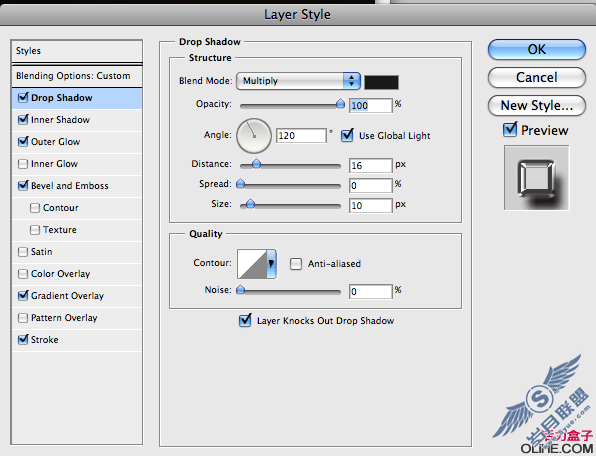The image size is (596, 456).
Task: Click the New Style... button
Action: (537, 105)
